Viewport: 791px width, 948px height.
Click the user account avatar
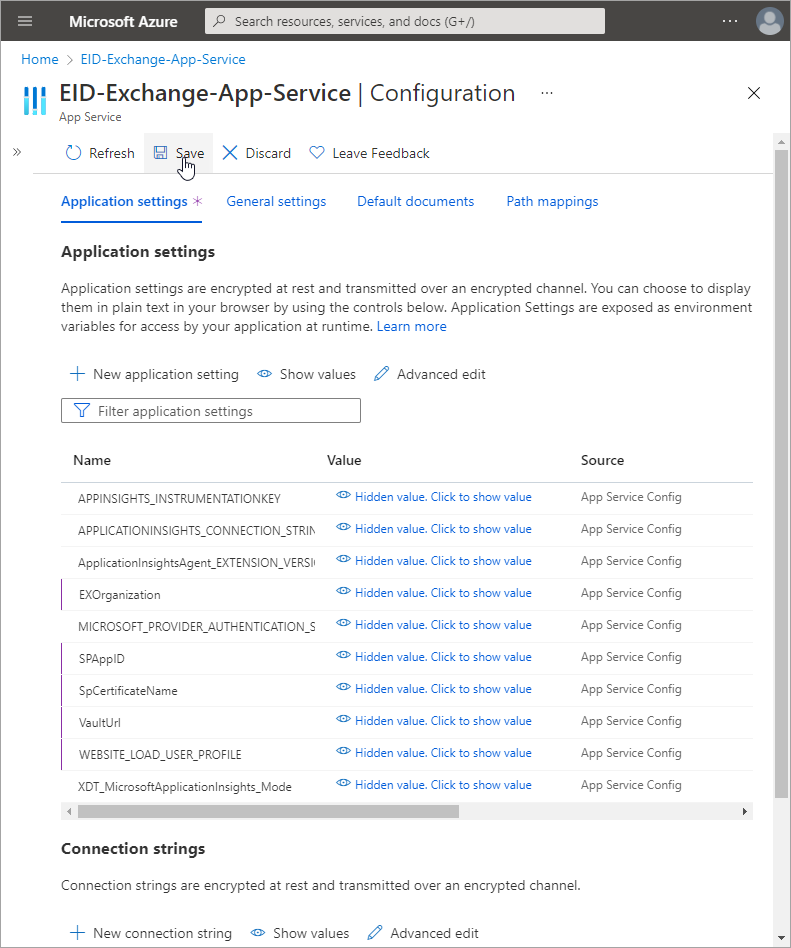769,21
